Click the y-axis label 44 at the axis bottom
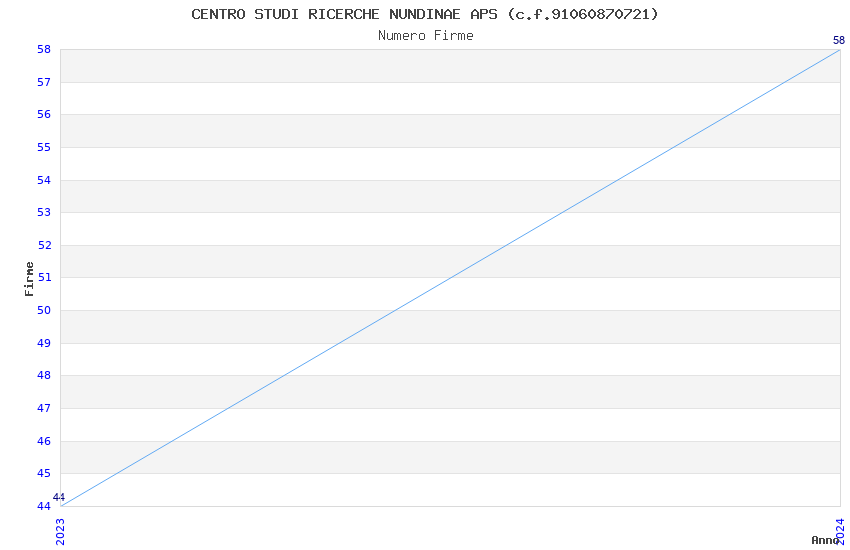Viewport: 850px width, 550px height. 44,507
